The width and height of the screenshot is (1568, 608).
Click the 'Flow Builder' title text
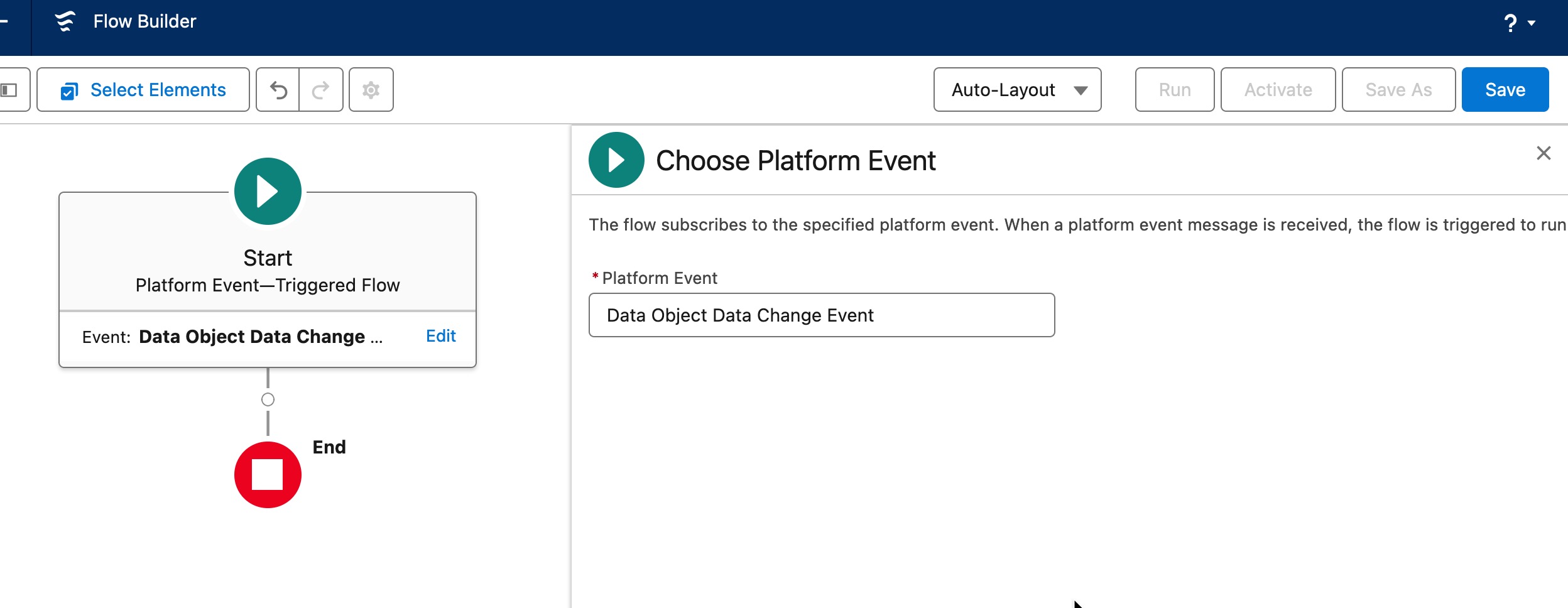click(145, 21)
